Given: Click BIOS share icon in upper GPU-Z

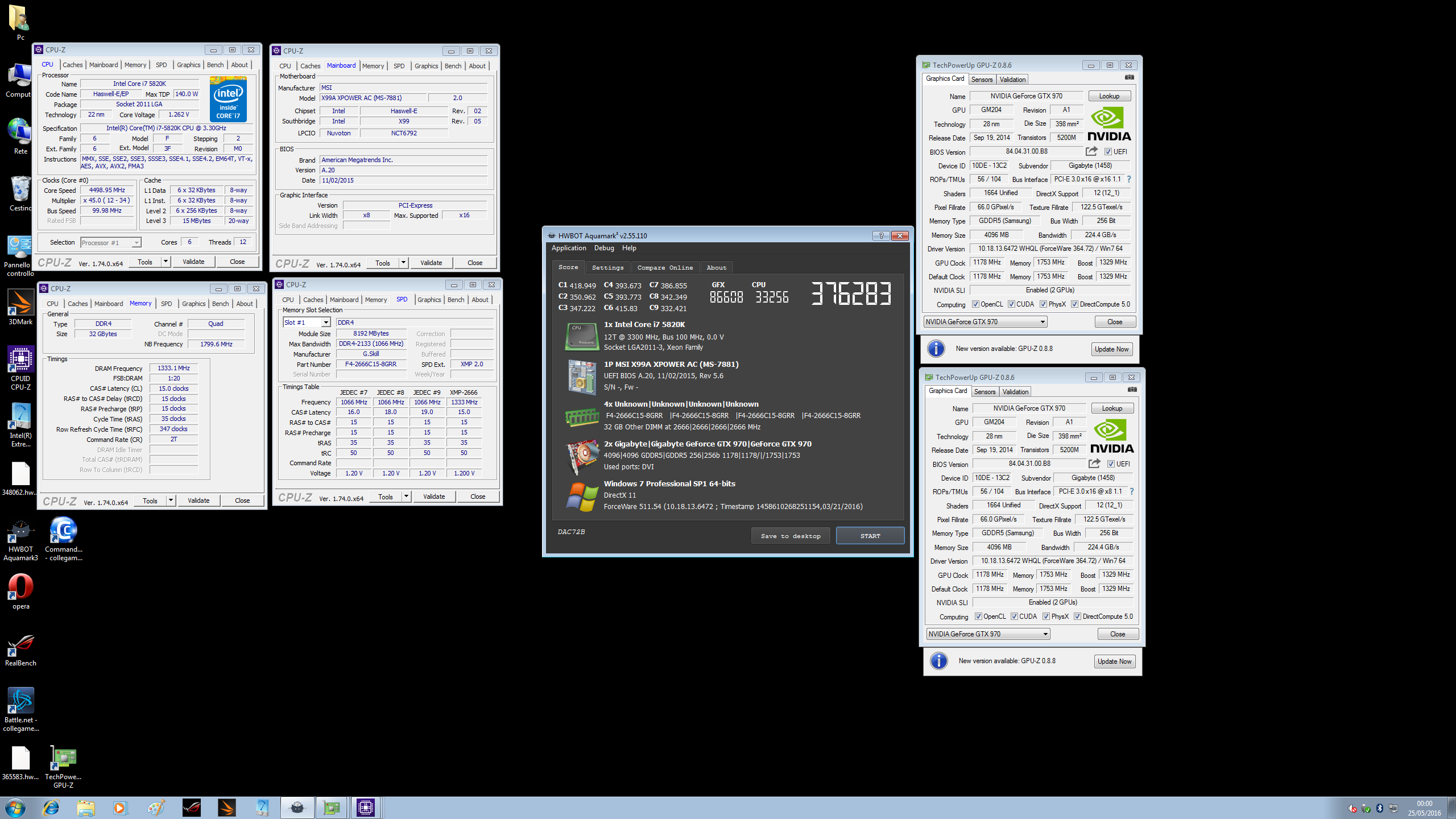Looking at the screenshot, I should (1091, 151).
